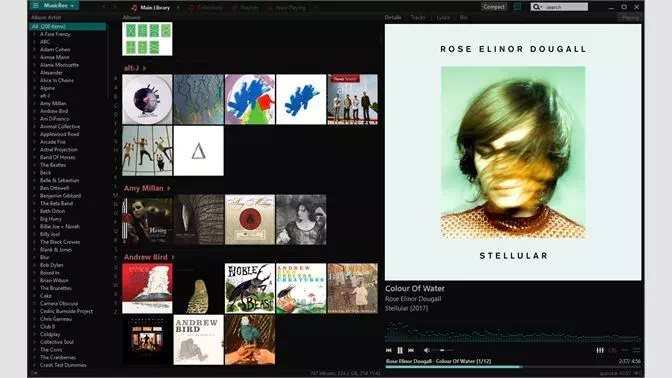Skip to next track
Screen dimensions: 672x378
pyautogui.click(x=411, y=350)
